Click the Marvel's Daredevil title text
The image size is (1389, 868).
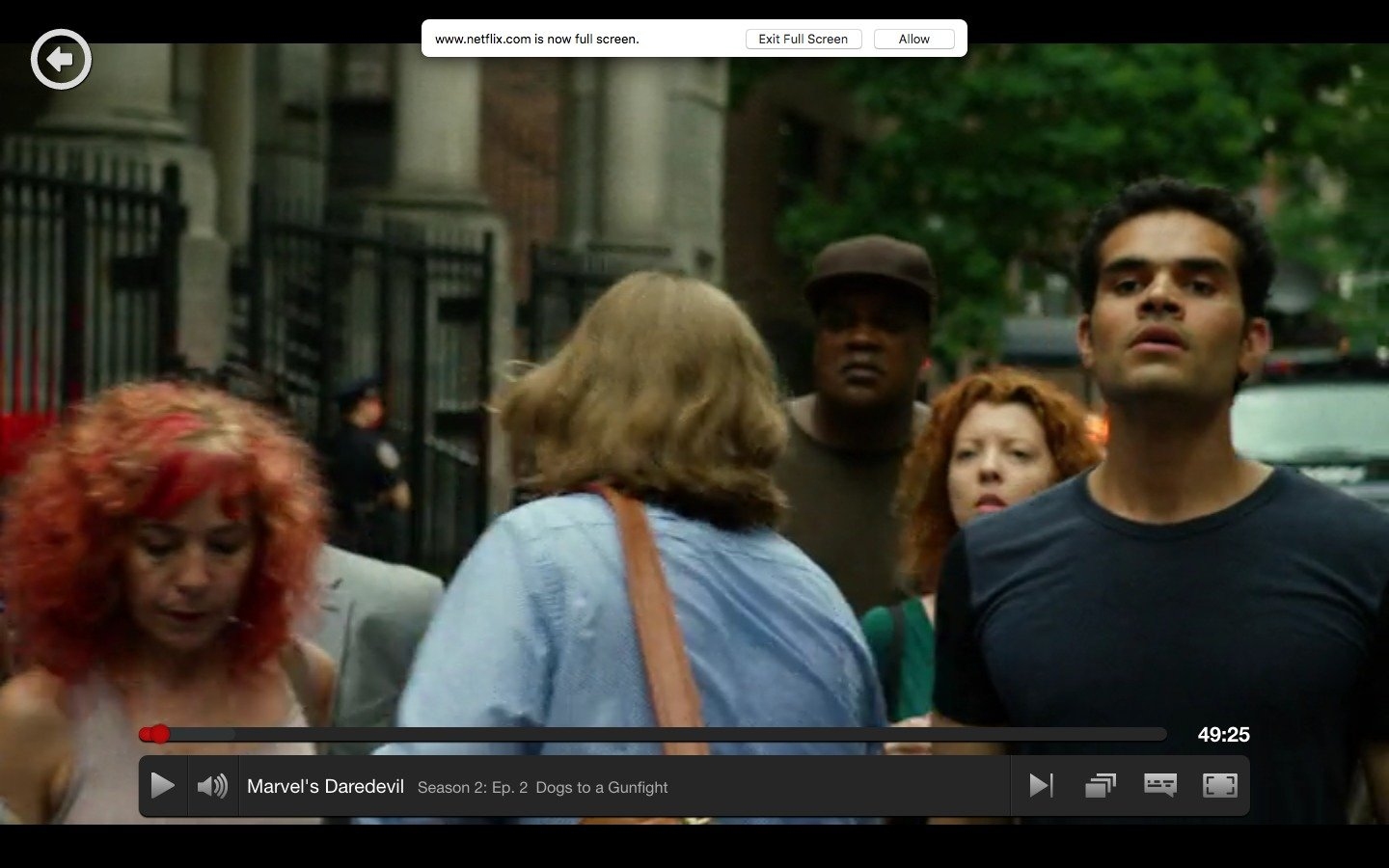point(325,786)
